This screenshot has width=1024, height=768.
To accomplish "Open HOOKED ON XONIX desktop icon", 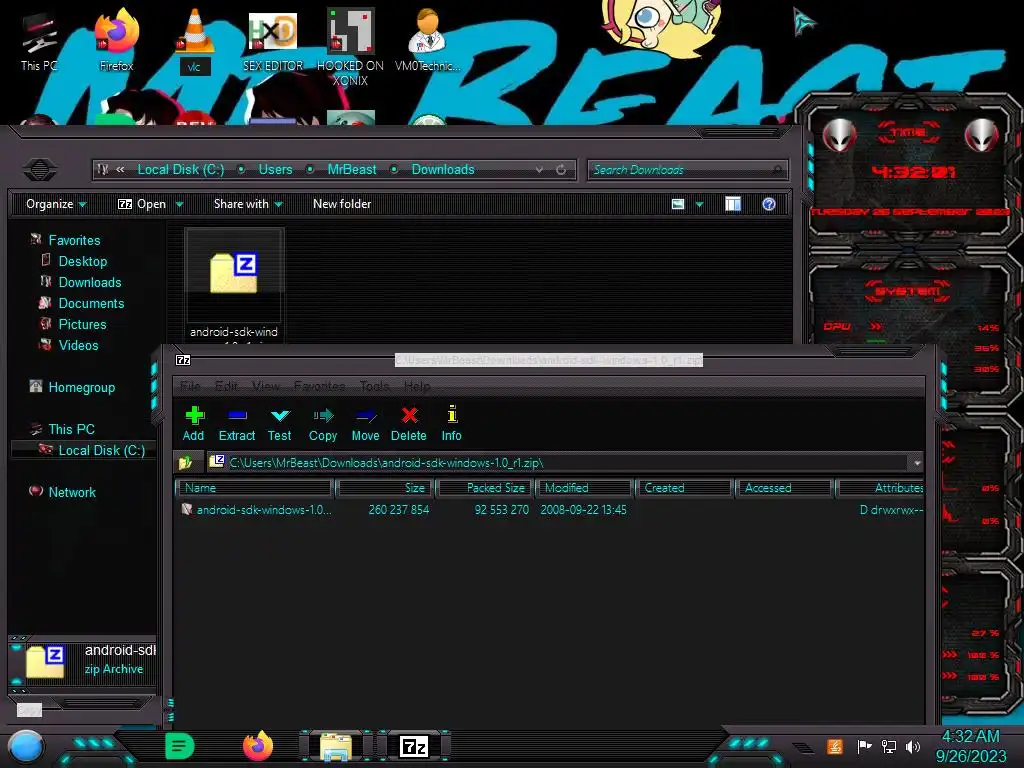I will (350, 47).
